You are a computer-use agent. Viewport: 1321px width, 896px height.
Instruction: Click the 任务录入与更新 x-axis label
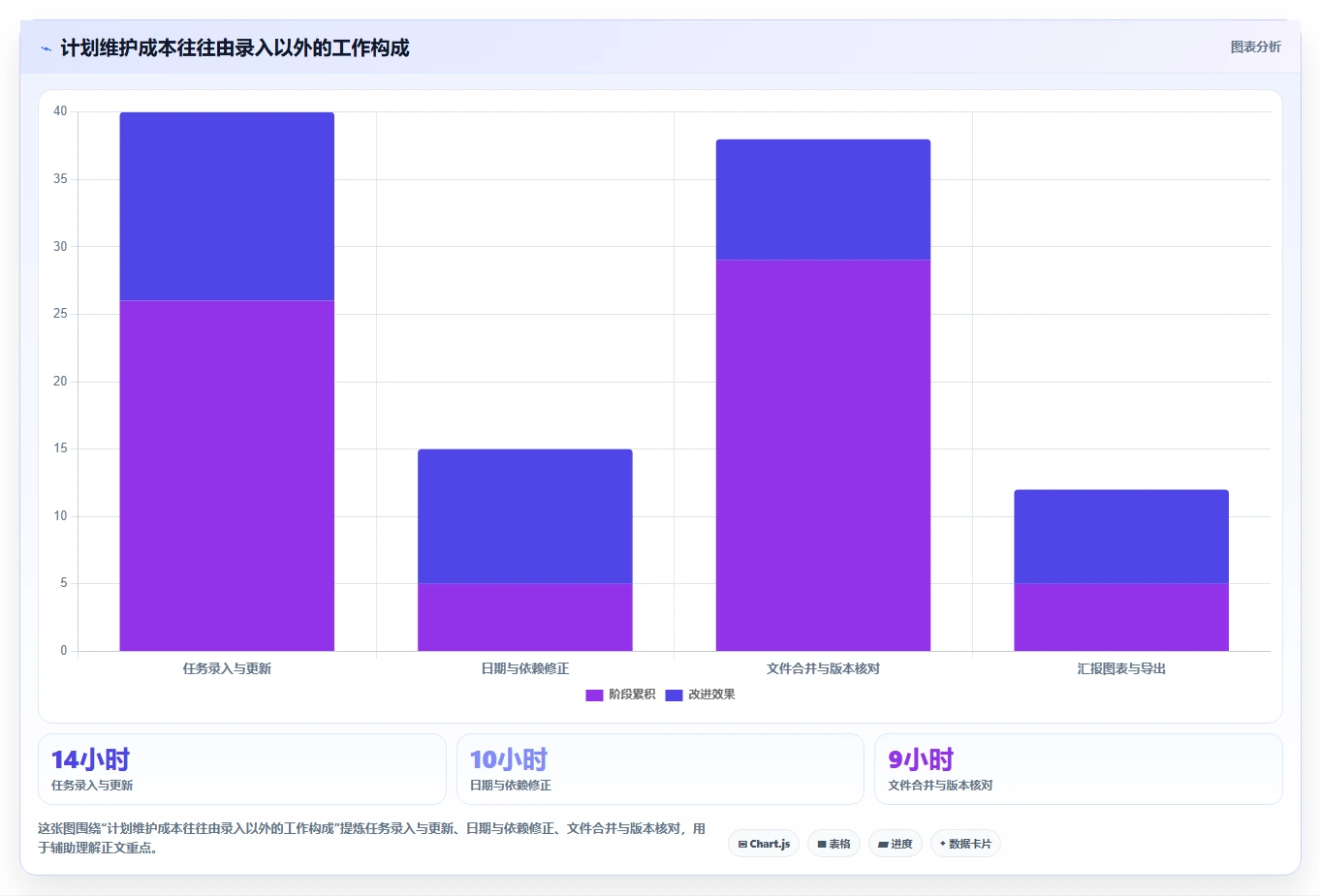(x=227, y=668)
